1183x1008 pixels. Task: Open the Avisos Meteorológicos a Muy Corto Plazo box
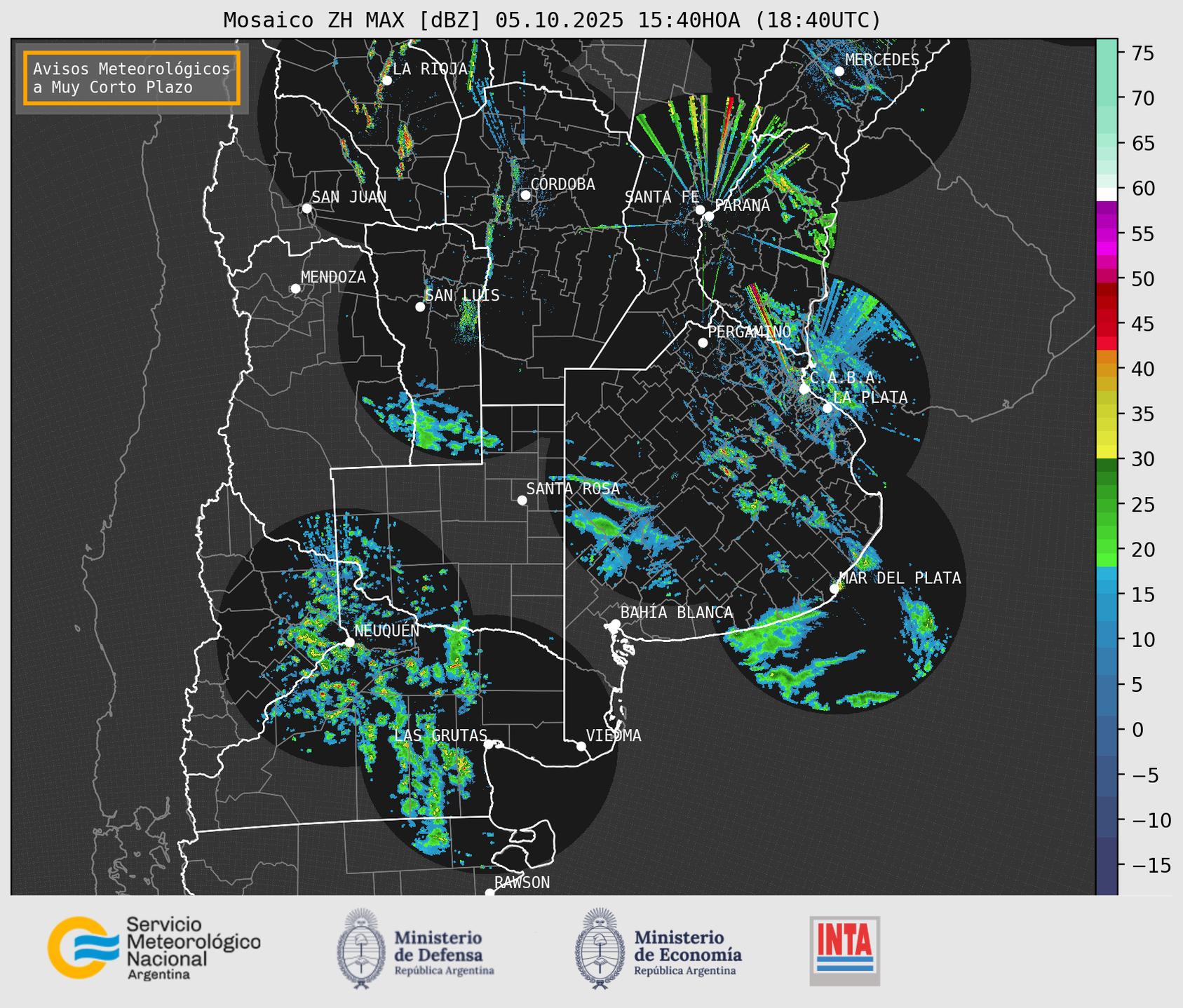(132, 78)
